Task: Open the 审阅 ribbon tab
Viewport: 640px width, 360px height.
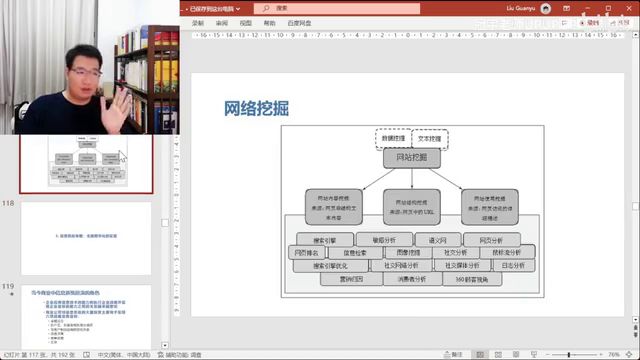Action: [x=222, y=23]
